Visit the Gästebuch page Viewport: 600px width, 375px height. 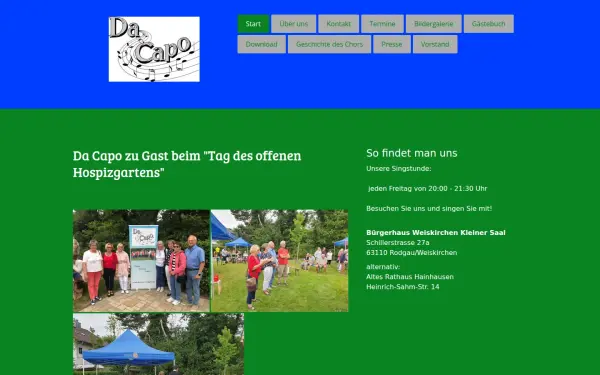tap(489, 24)
